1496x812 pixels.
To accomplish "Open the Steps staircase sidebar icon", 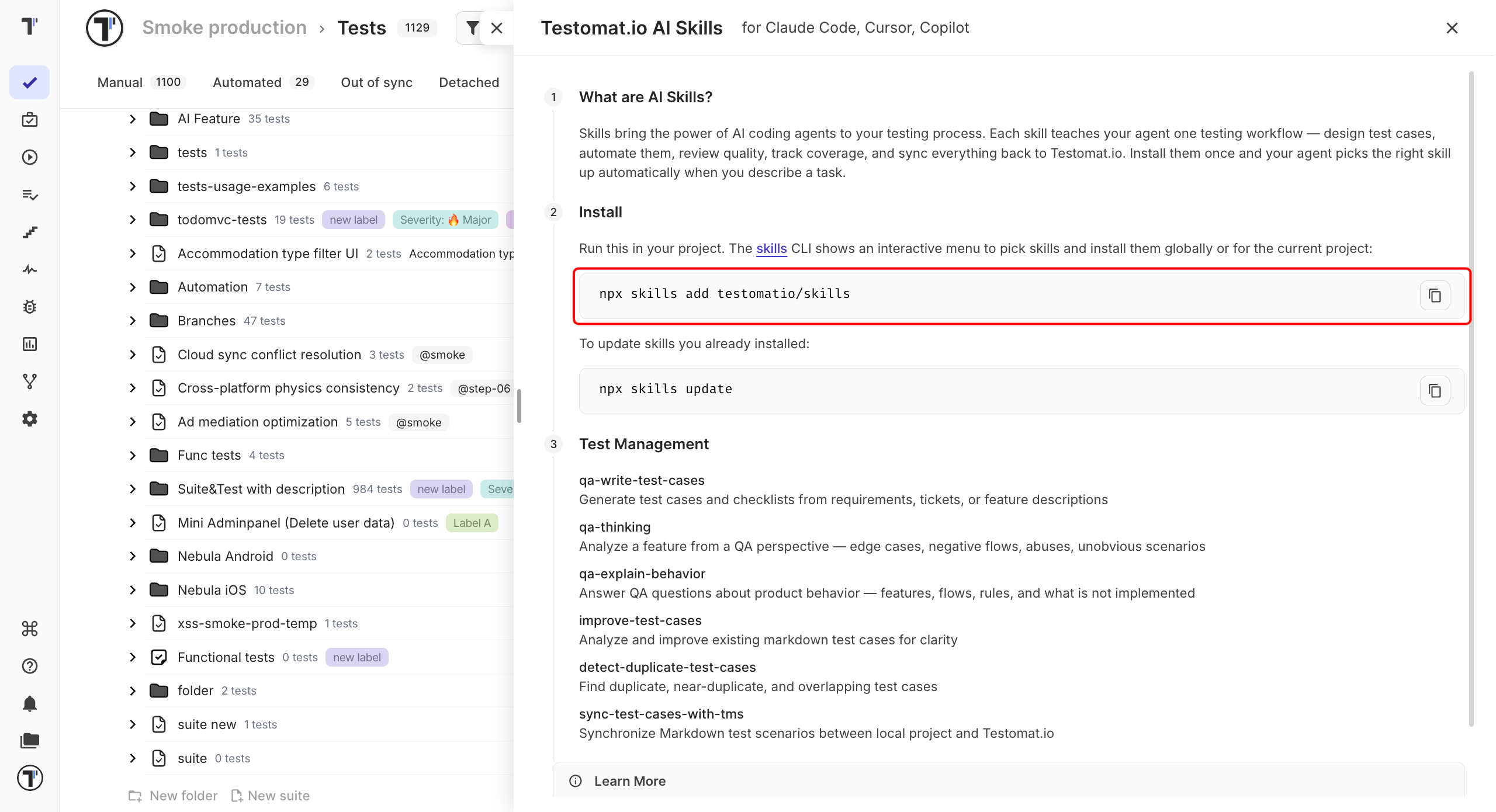I will click(29, 232).
